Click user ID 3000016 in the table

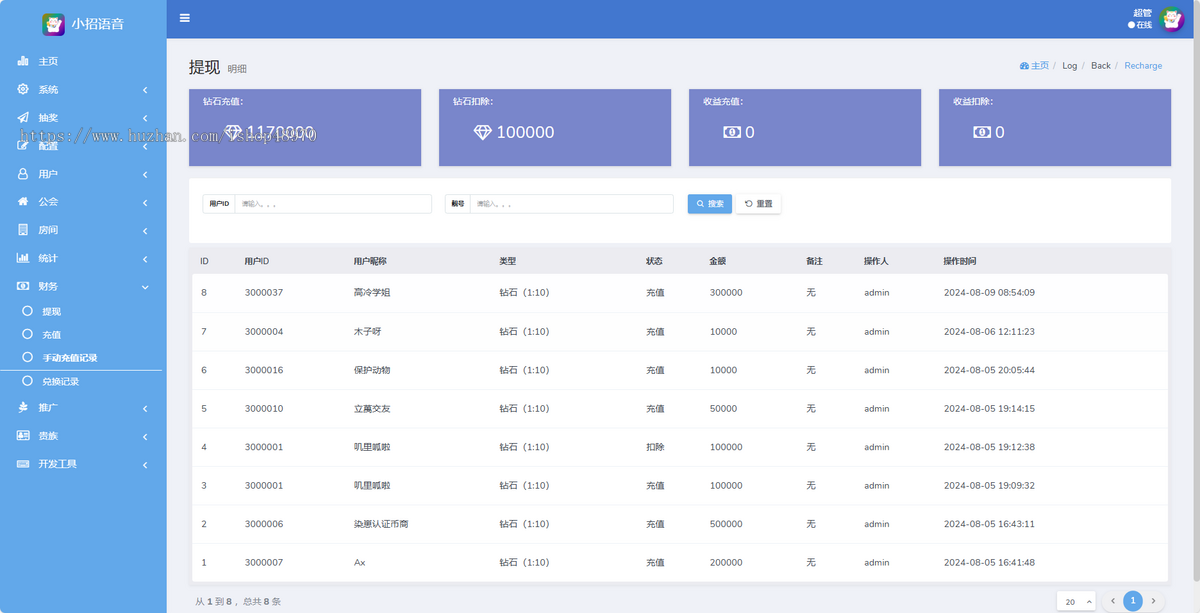pos(264,370)
